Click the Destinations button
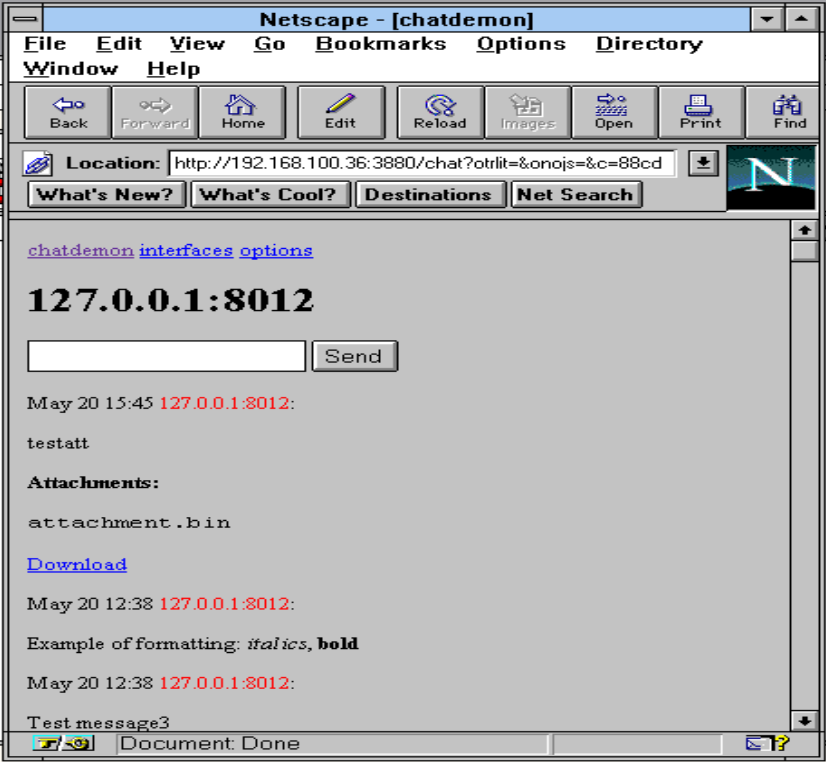Image resolution: width=826 pixels, height=762 pixels. tap(430, 194)
